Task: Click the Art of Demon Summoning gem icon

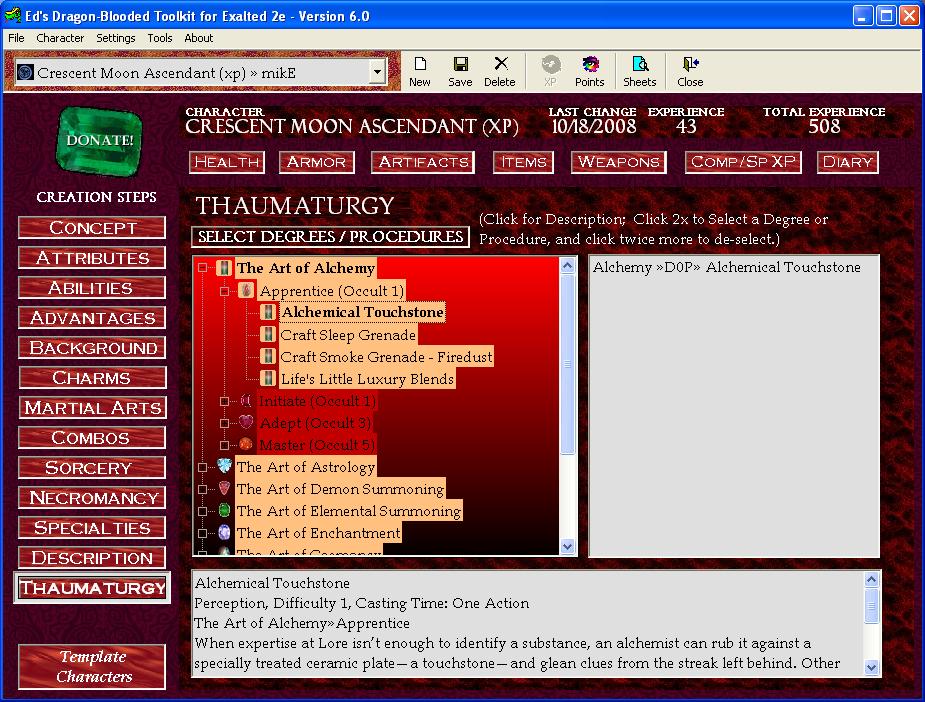Action: (x=224, y=488)
